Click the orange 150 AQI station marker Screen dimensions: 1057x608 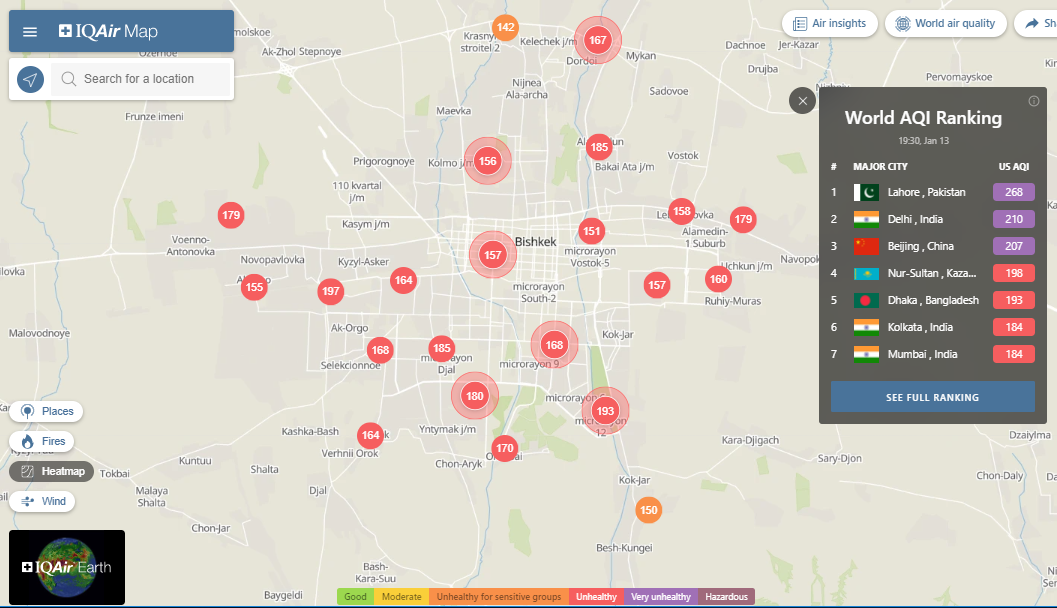(649, 510)
